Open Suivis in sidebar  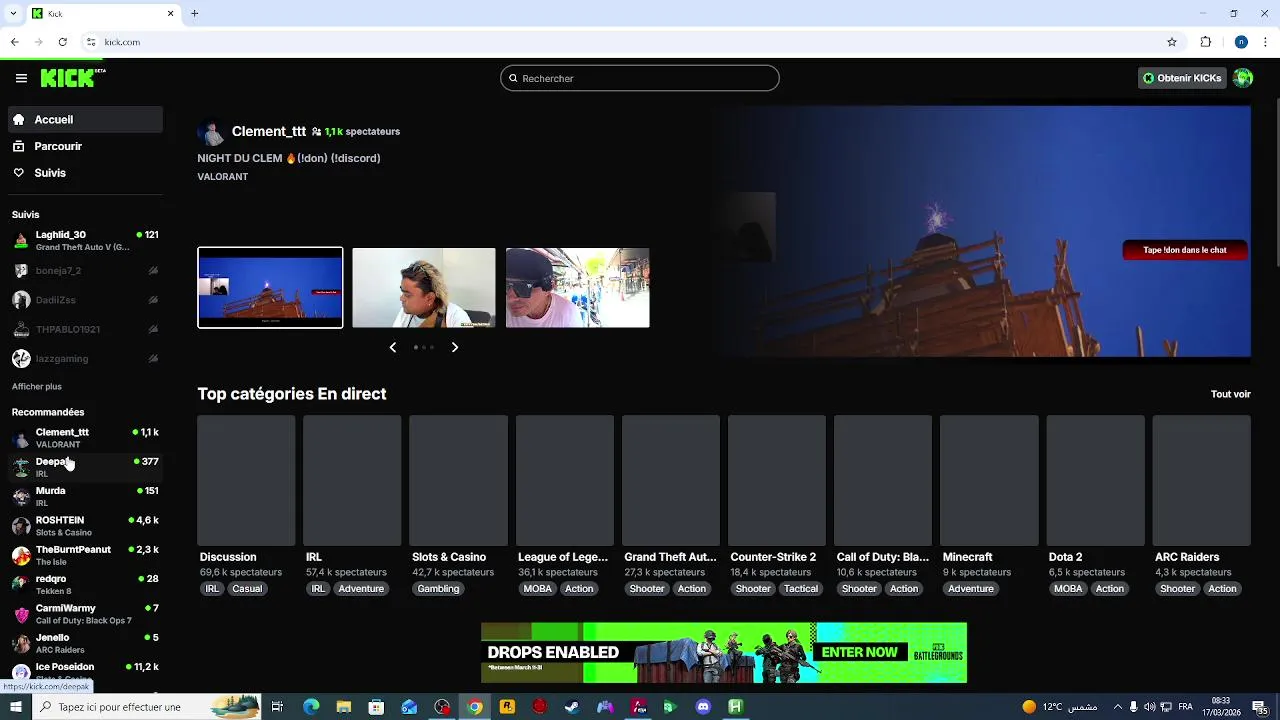[x=86, y=173]
